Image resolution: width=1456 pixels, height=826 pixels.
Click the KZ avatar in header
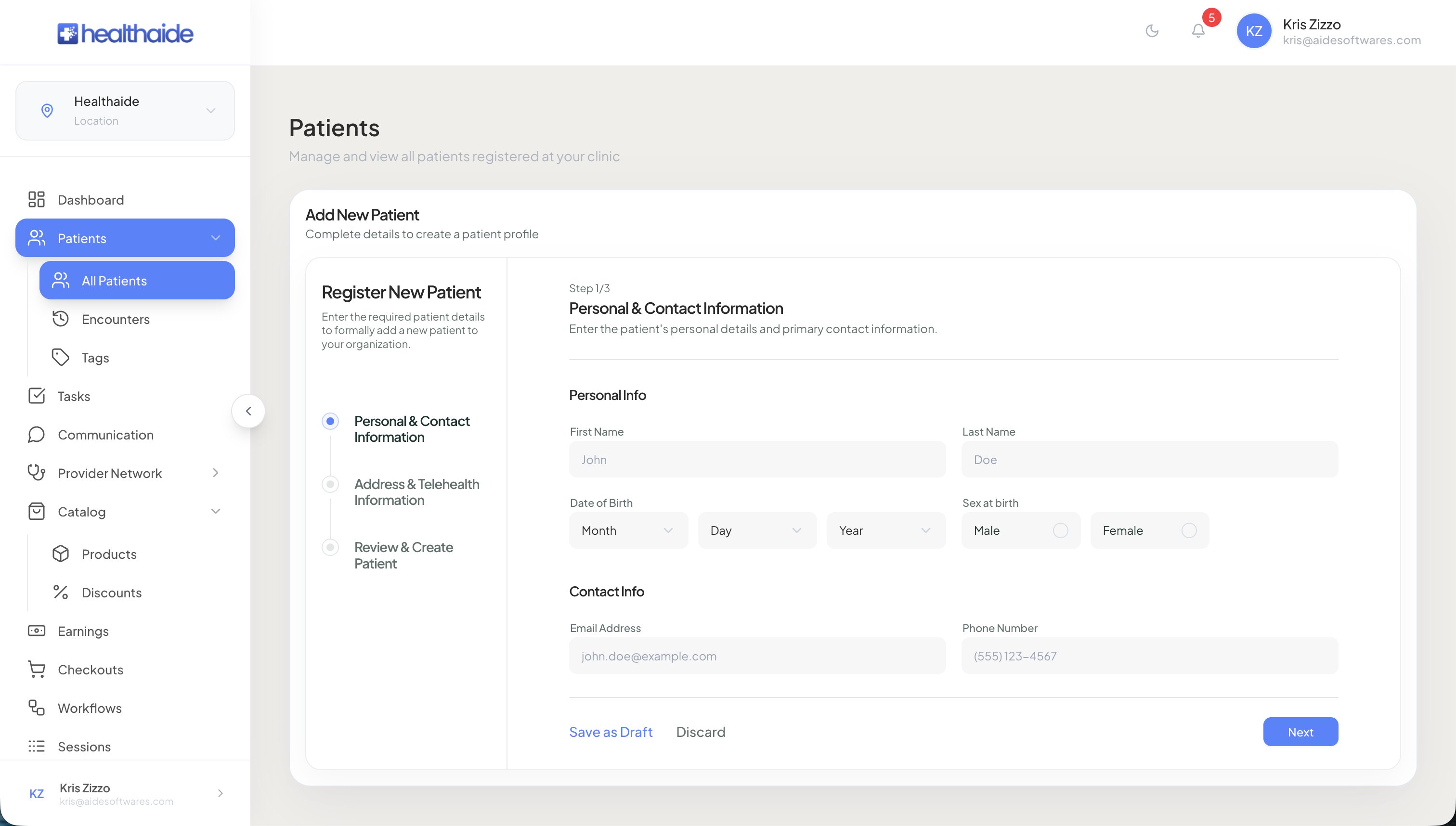(x=1253, y=31)
